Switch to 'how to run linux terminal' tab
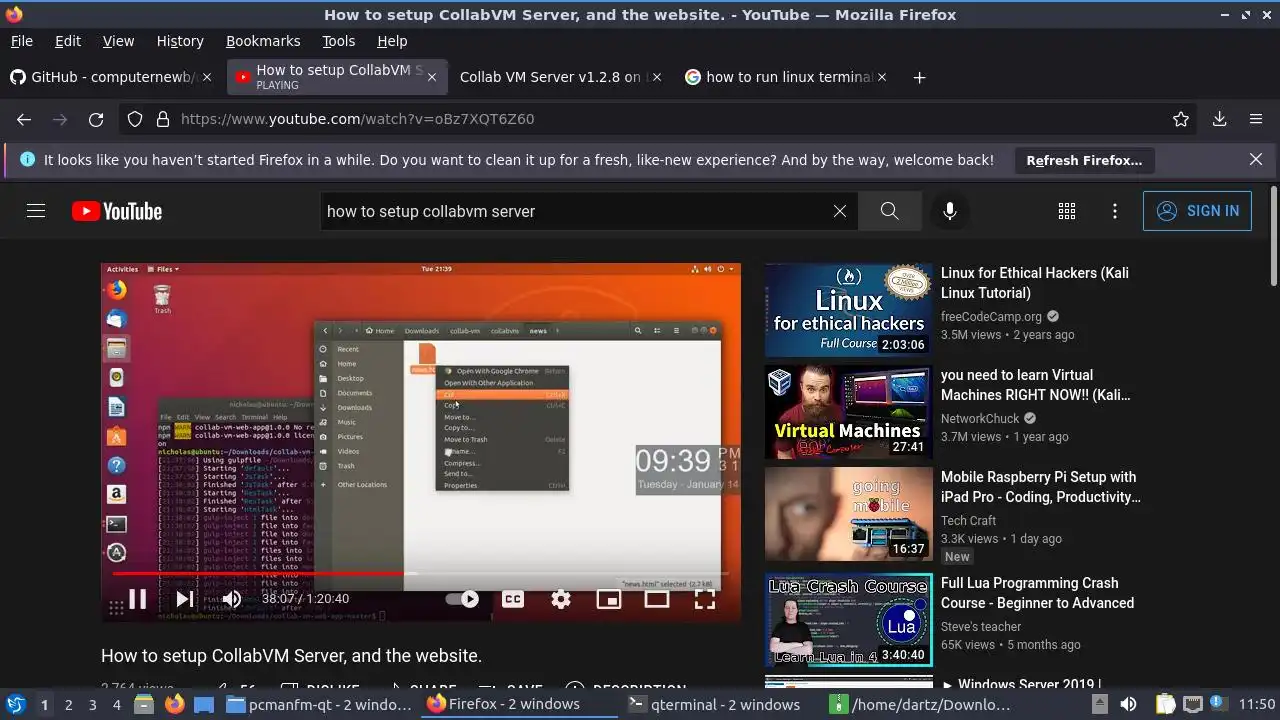Image resolution: width=1280 pixels, height=720 pixels. pyautogui.click(x=786, y=77)
